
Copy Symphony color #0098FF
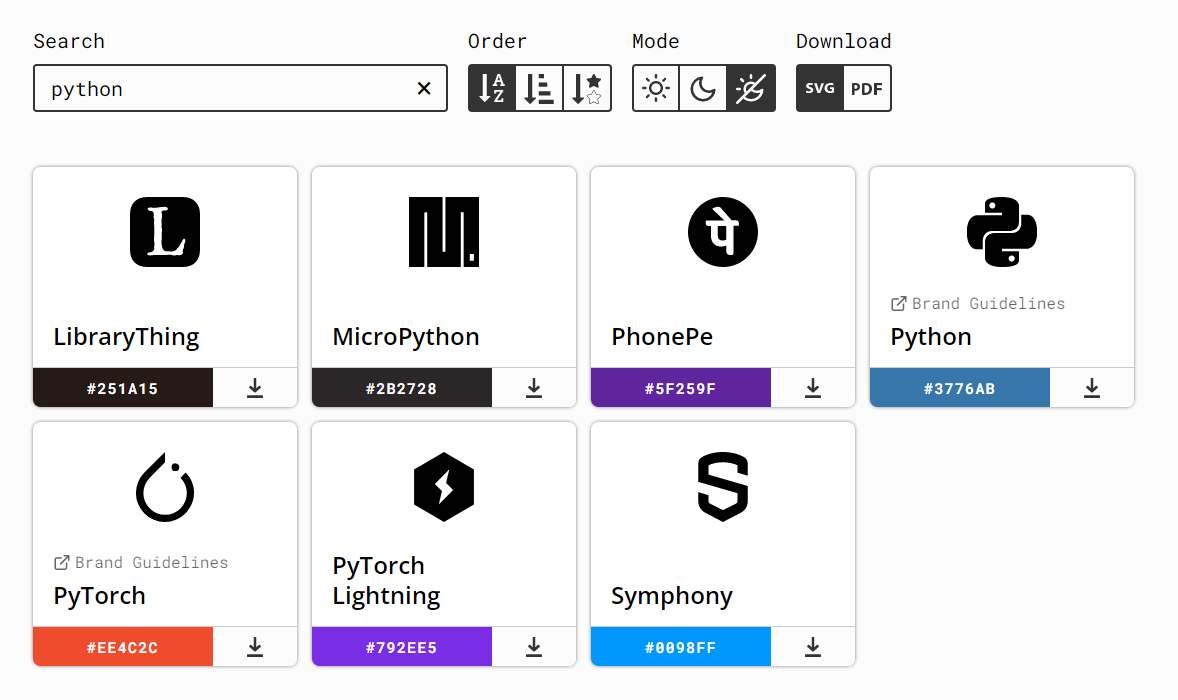(x=681, y=647)
